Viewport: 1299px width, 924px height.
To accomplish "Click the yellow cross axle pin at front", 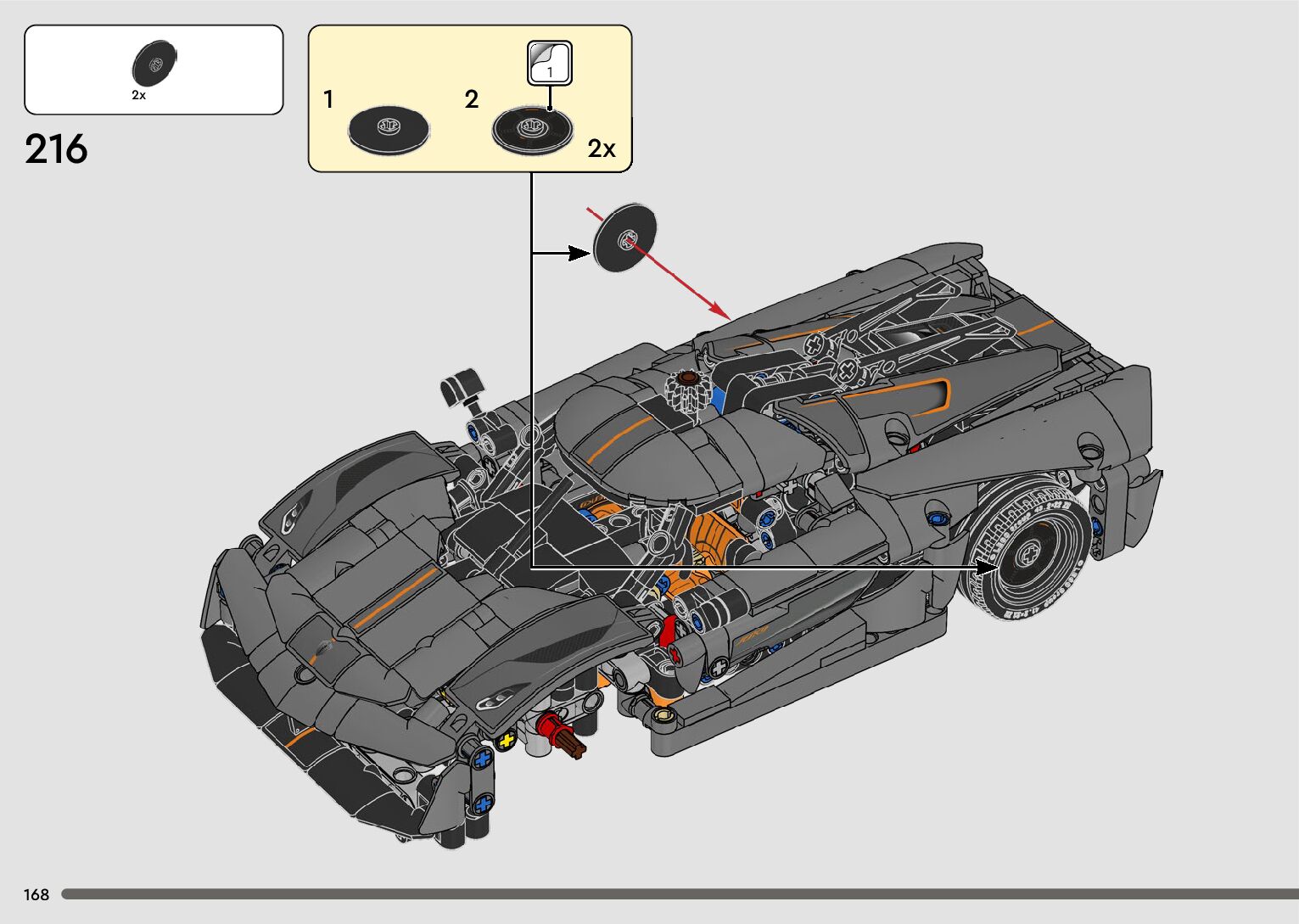I will coord(507,740).
